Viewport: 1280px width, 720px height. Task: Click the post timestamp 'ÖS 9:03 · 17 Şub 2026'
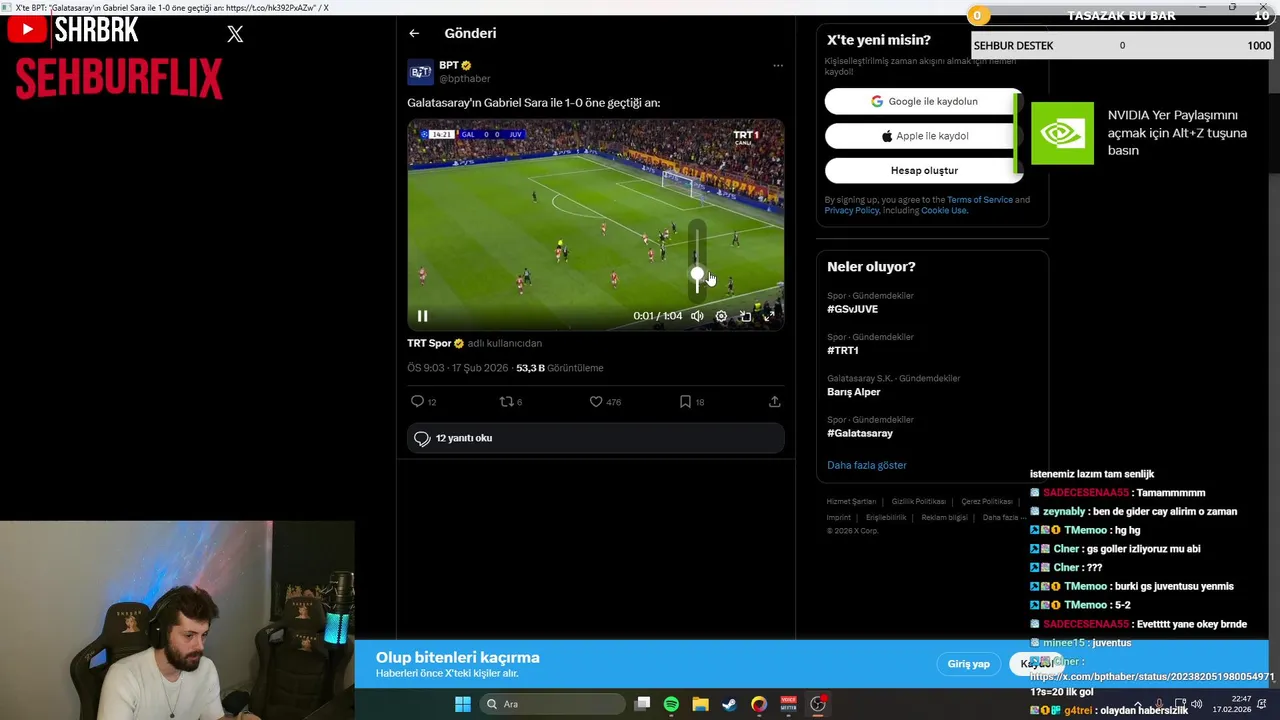click(x=457, y=368)
